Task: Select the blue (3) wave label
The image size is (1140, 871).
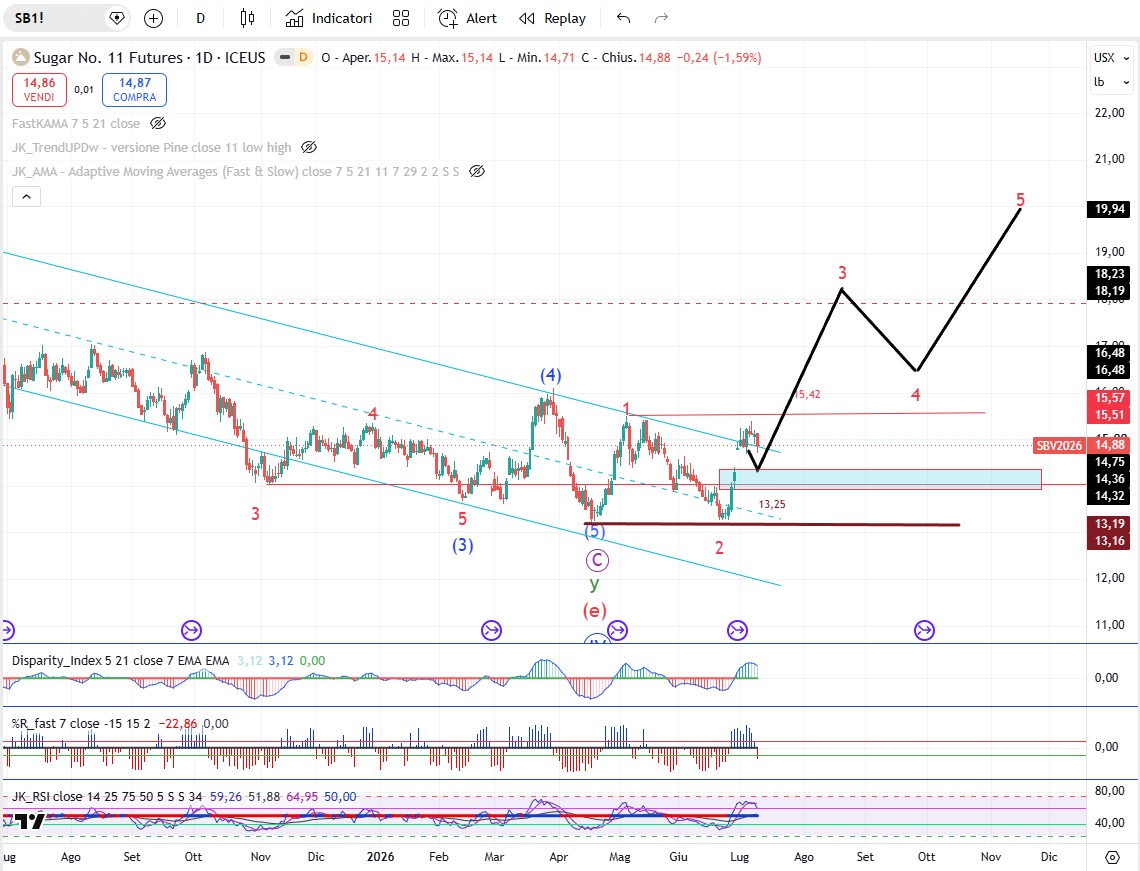Action: (462, 545)
